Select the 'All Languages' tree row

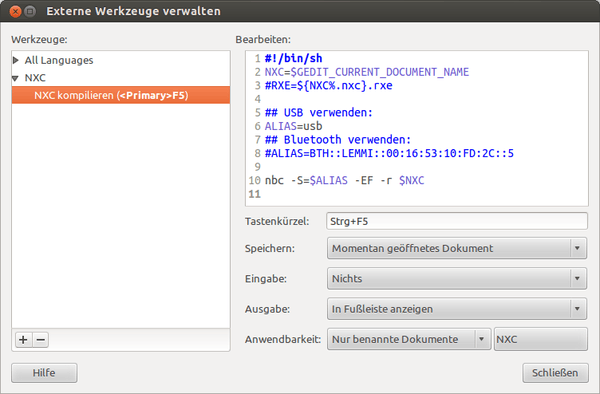click(x=121, y=60)
